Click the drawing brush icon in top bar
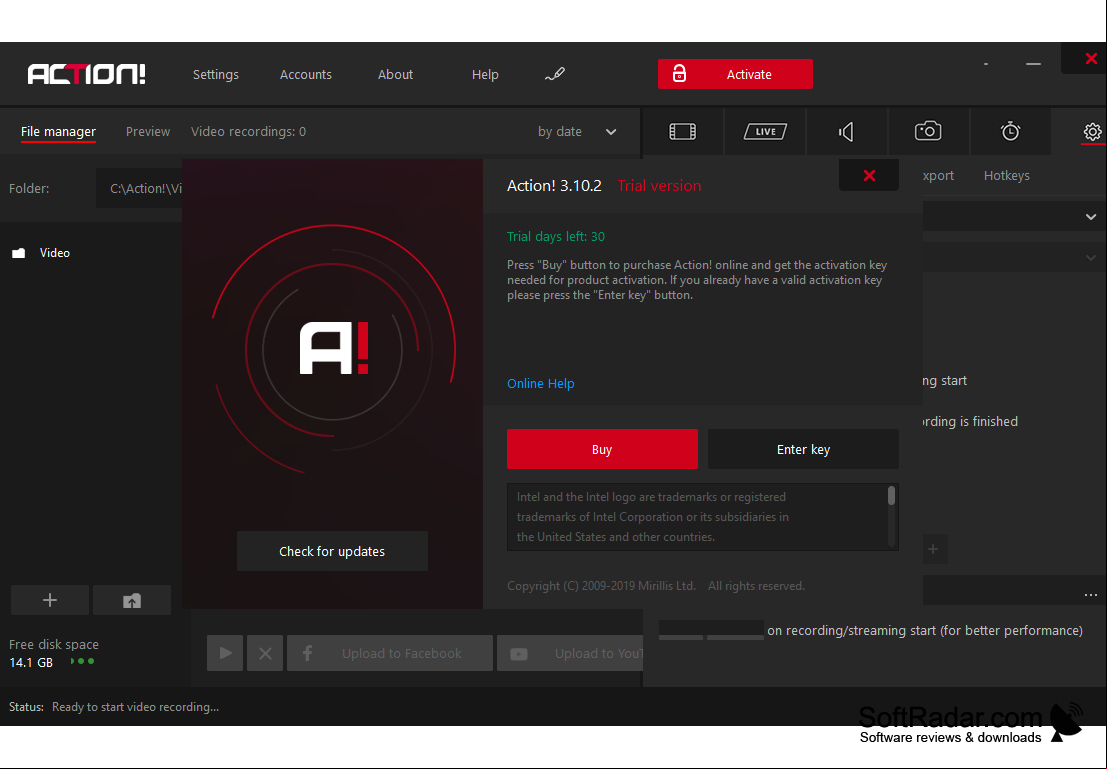 (555, 73)
